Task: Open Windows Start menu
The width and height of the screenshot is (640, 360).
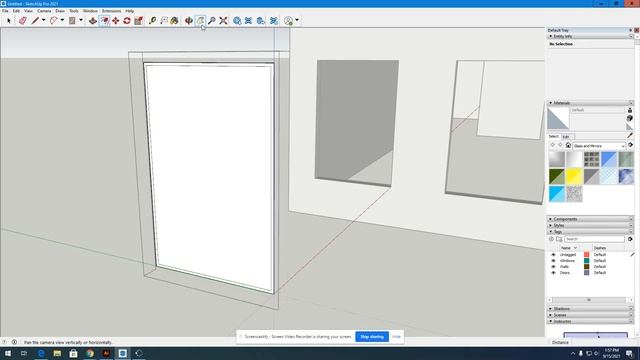Action: pyautogui.click(x=8, y=353)
